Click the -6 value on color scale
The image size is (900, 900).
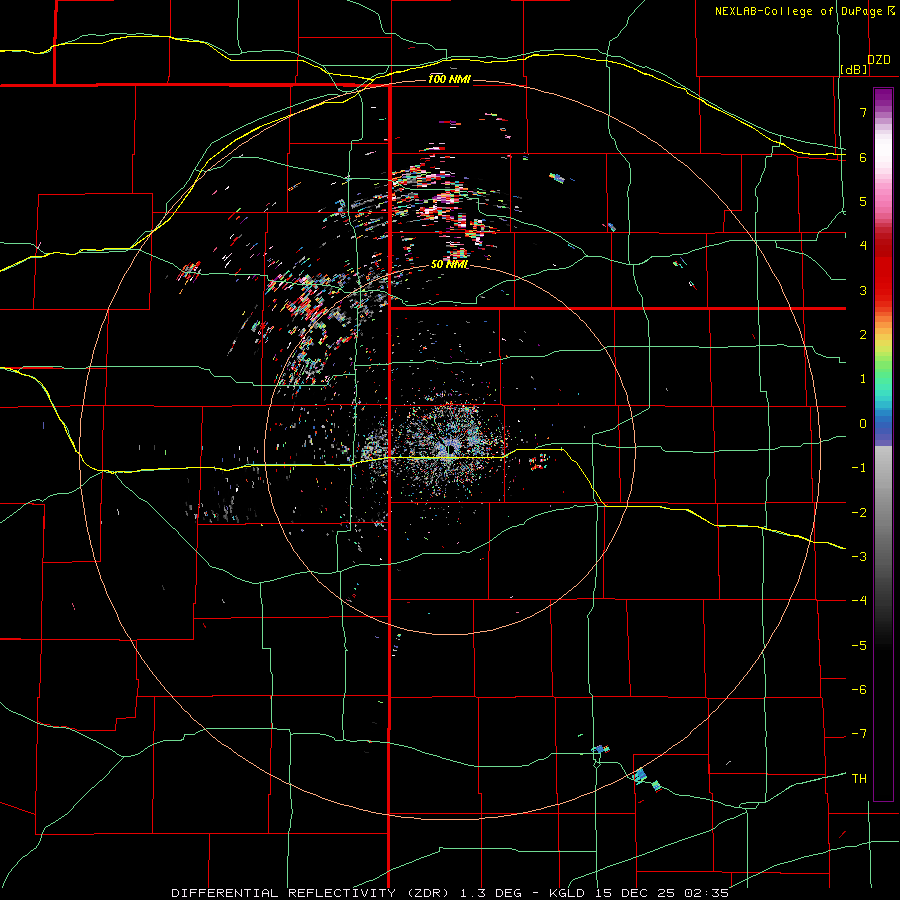[x=859, y=690]
